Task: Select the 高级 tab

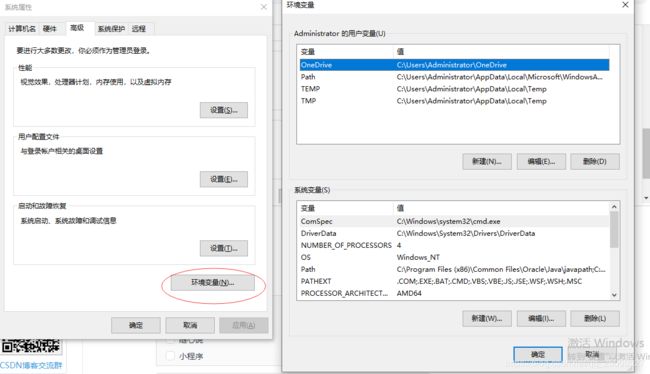Action: pyautogui.click(x=77, y=28)
